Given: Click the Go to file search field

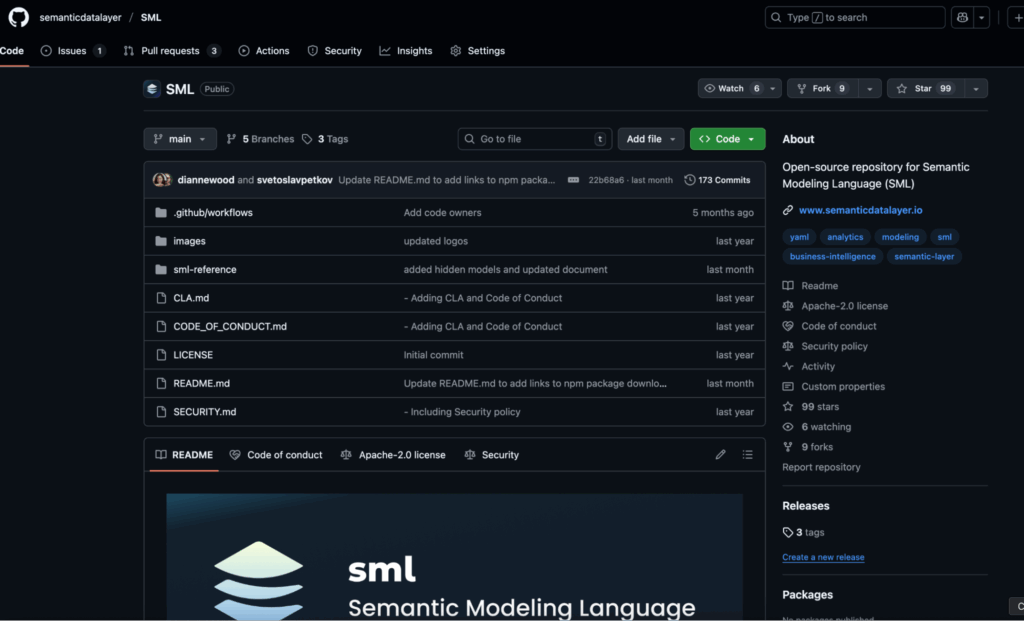Looking at the screenshot, I should (534, 138).
